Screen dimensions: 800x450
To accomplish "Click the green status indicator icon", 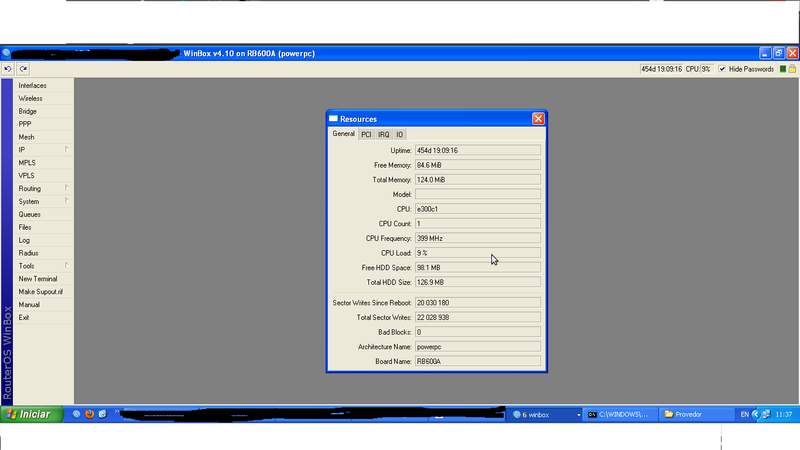I will pos(783,69).
